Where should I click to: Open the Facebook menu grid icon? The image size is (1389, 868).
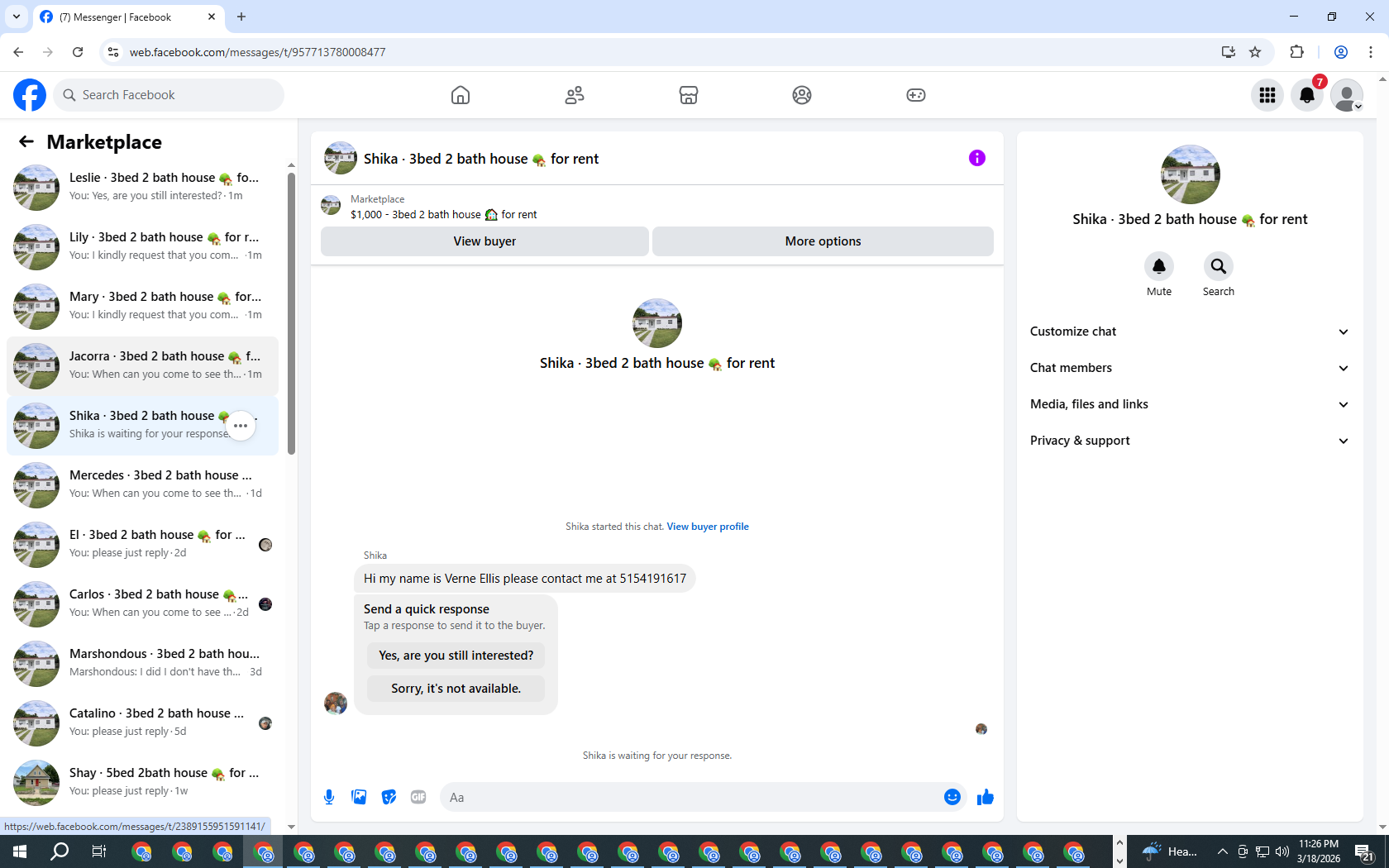point(1267,95)
